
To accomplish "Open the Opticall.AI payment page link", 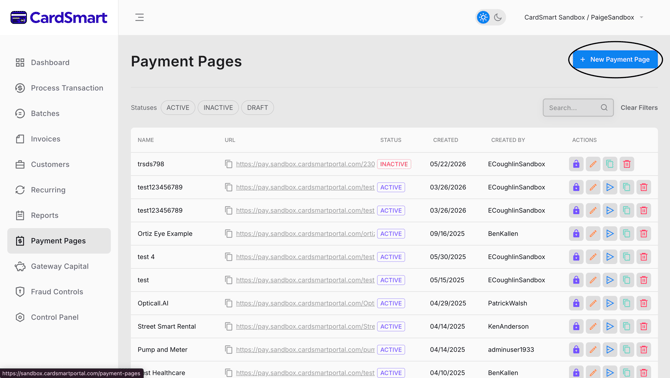I will point(305,303).
